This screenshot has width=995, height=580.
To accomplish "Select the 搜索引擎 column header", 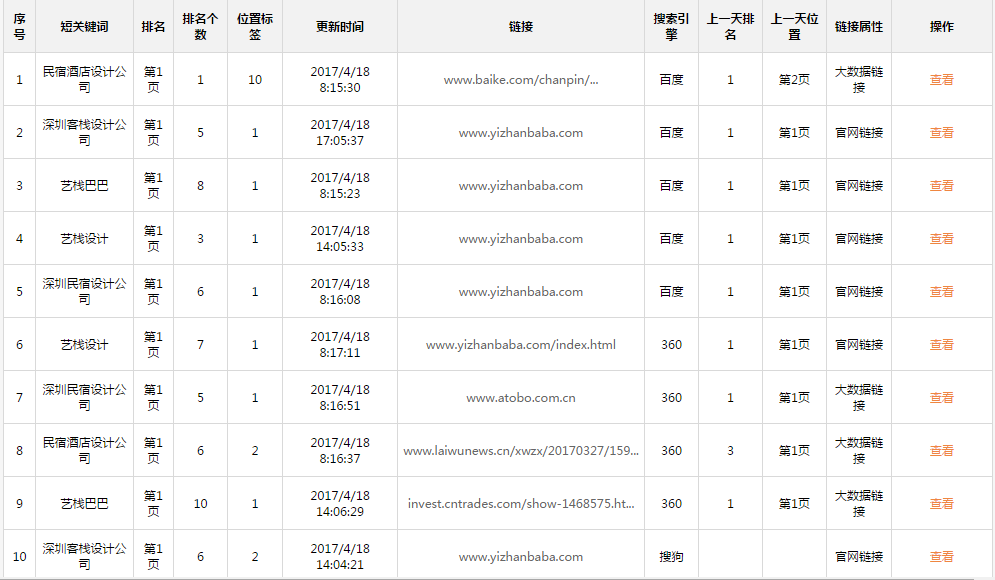I will [x=671, y=27].
